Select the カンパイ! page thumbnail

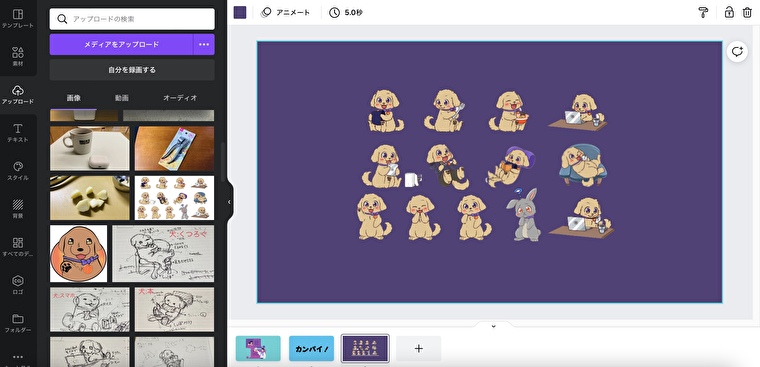coord(312,349)
